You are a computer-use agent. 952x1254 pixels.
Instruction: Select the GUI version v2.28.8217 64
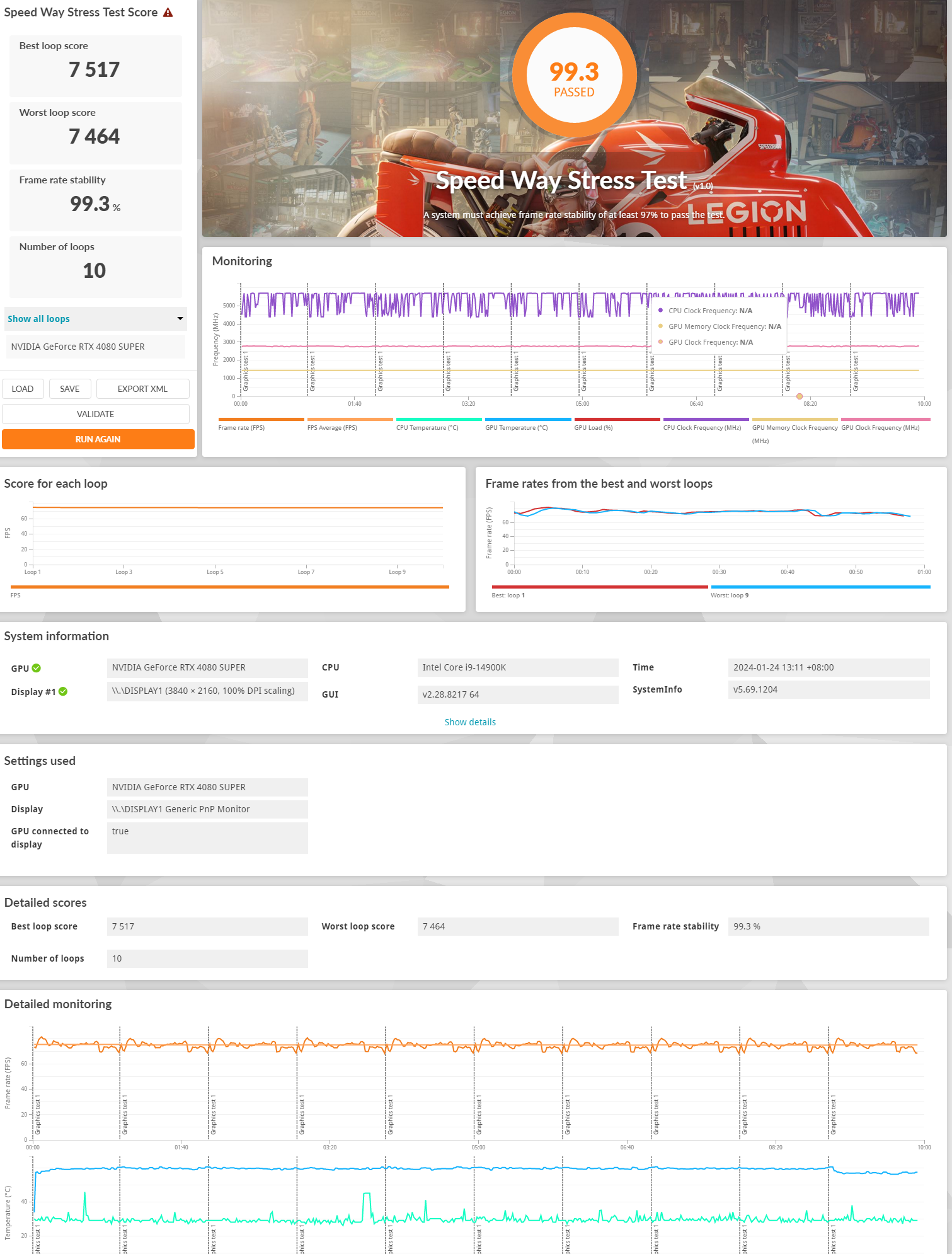[x=518, y=694]
